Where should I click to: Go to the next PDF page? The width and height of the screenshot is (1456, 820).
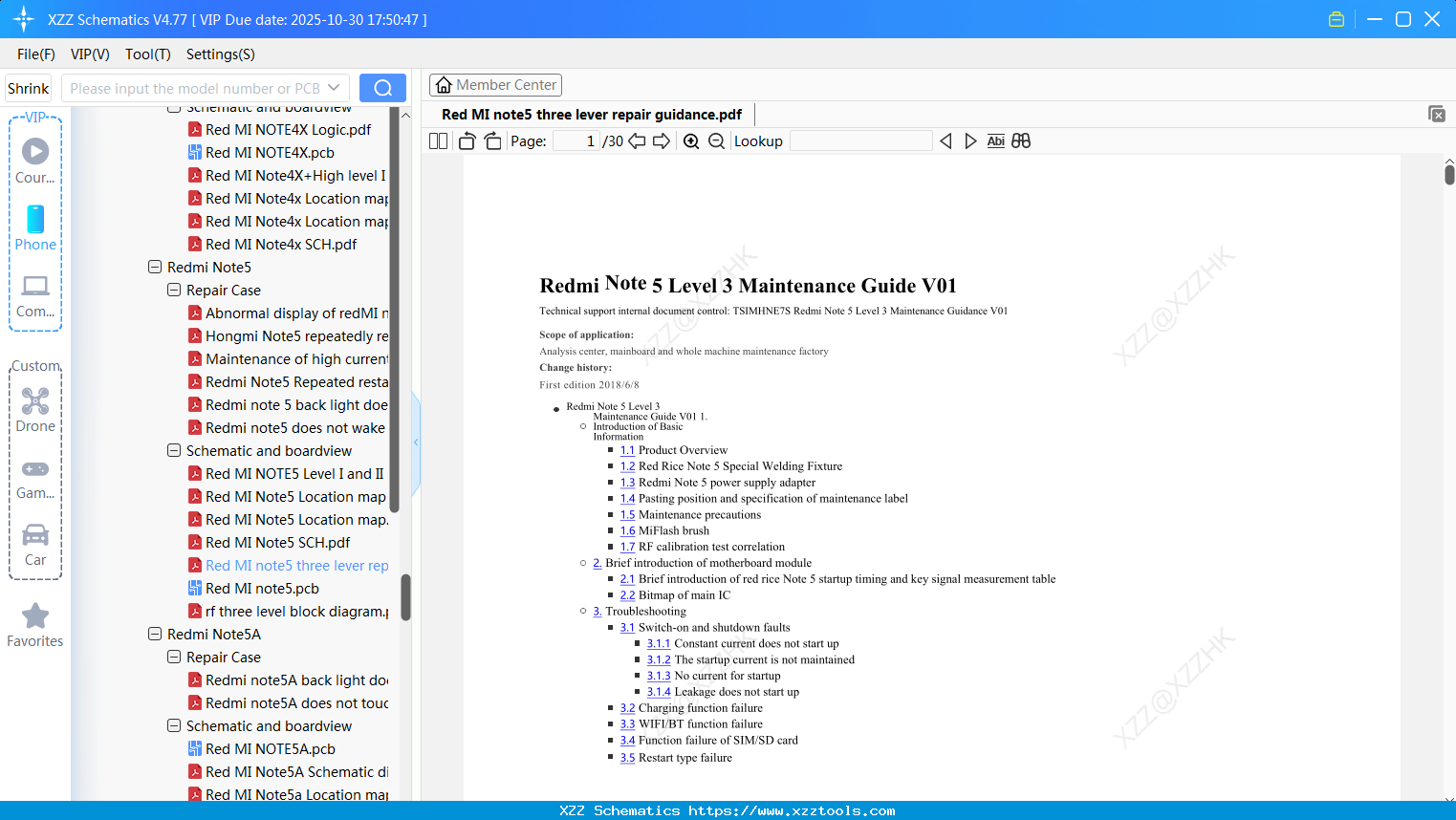662,141
